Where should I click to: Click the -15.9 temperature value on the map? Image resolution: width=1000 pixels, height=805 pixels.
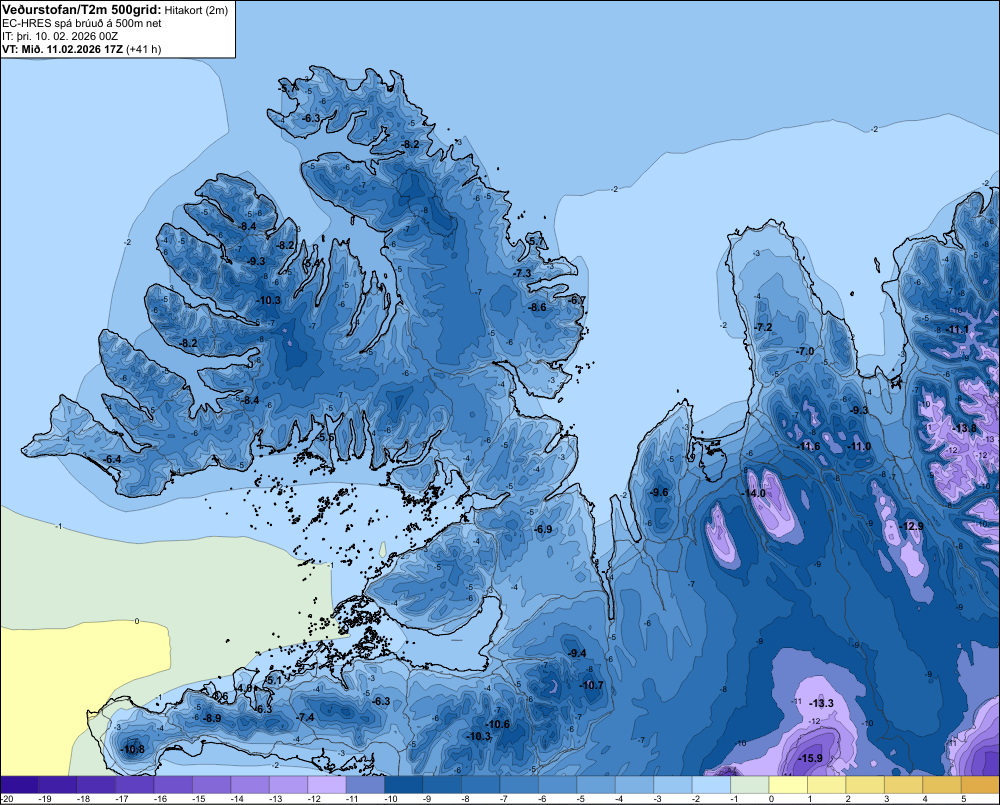(x=810, y=758)
